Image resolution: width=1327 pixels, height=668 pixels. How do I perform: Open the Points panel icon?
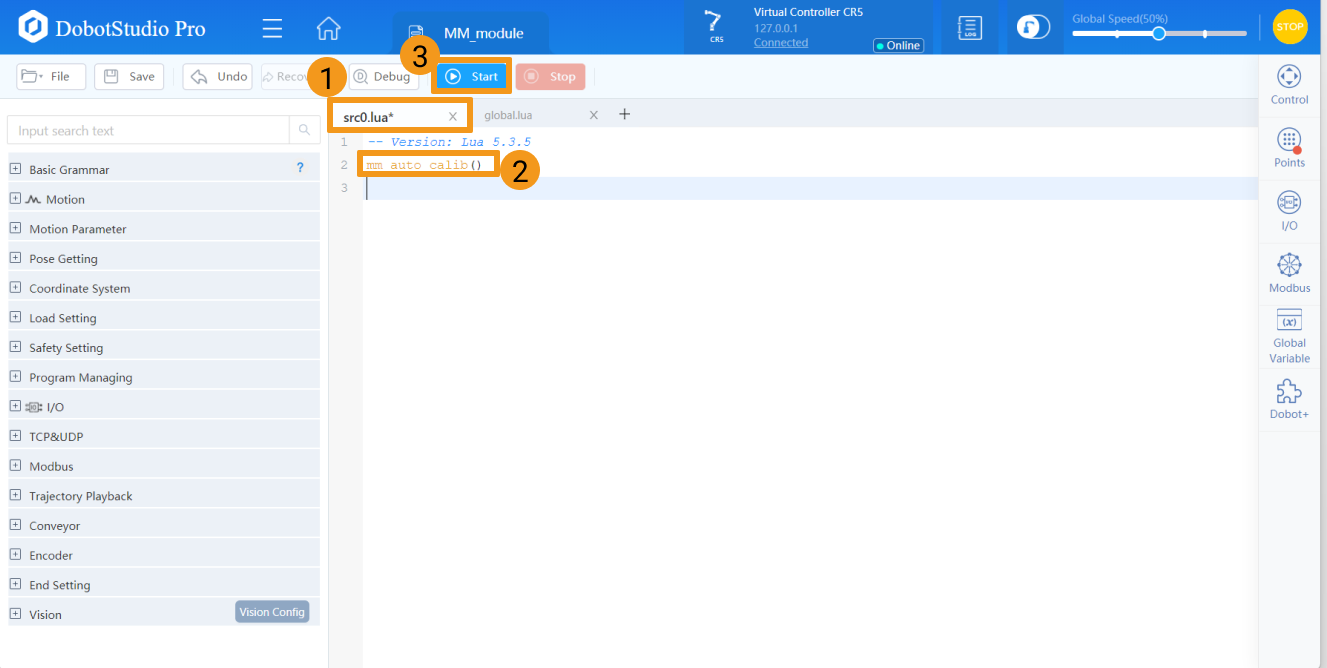(1290, 148)
